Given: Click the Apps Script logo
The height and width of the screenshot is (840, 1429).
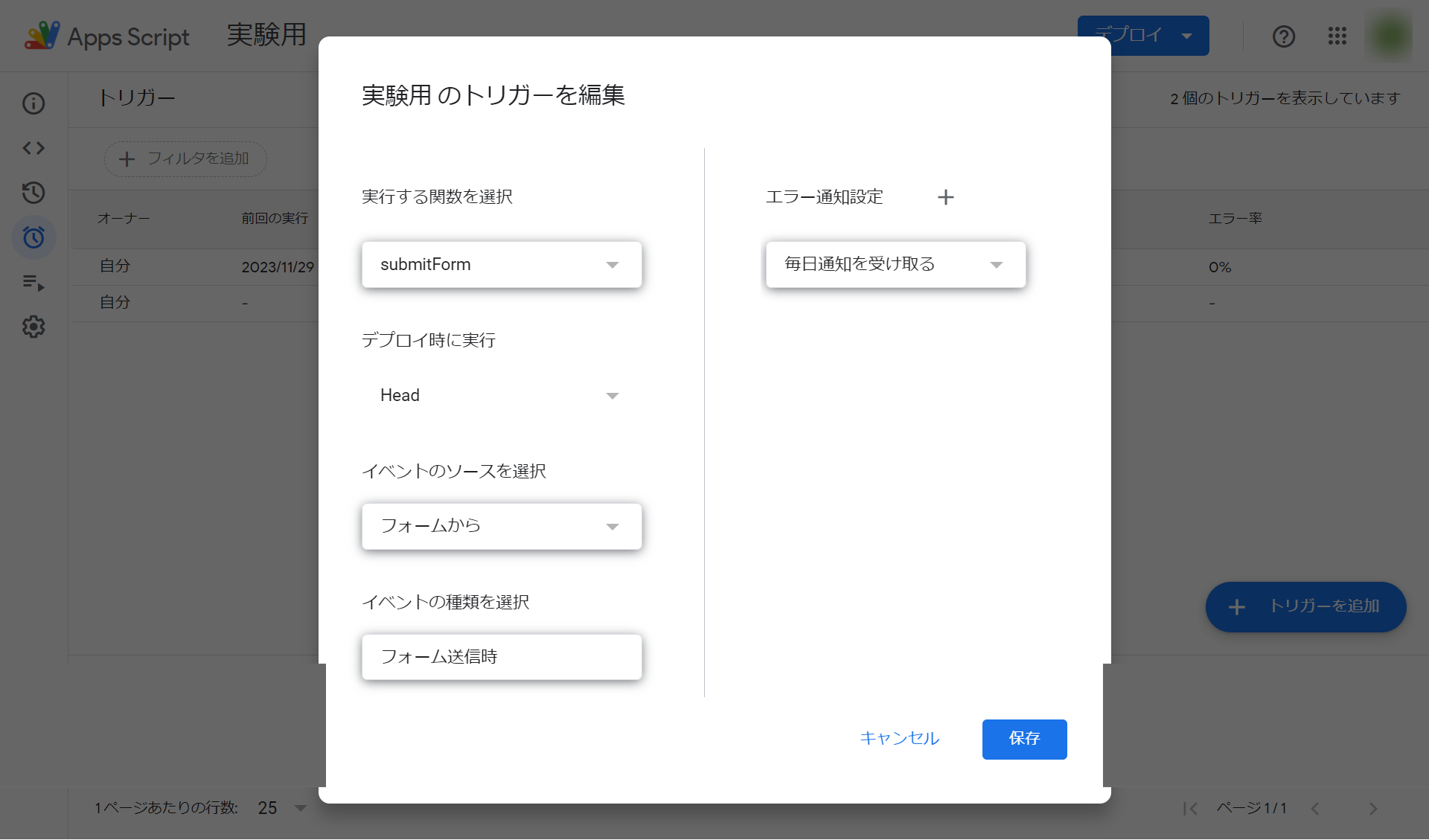Looking at the screenshot, I should pos(42,36).
